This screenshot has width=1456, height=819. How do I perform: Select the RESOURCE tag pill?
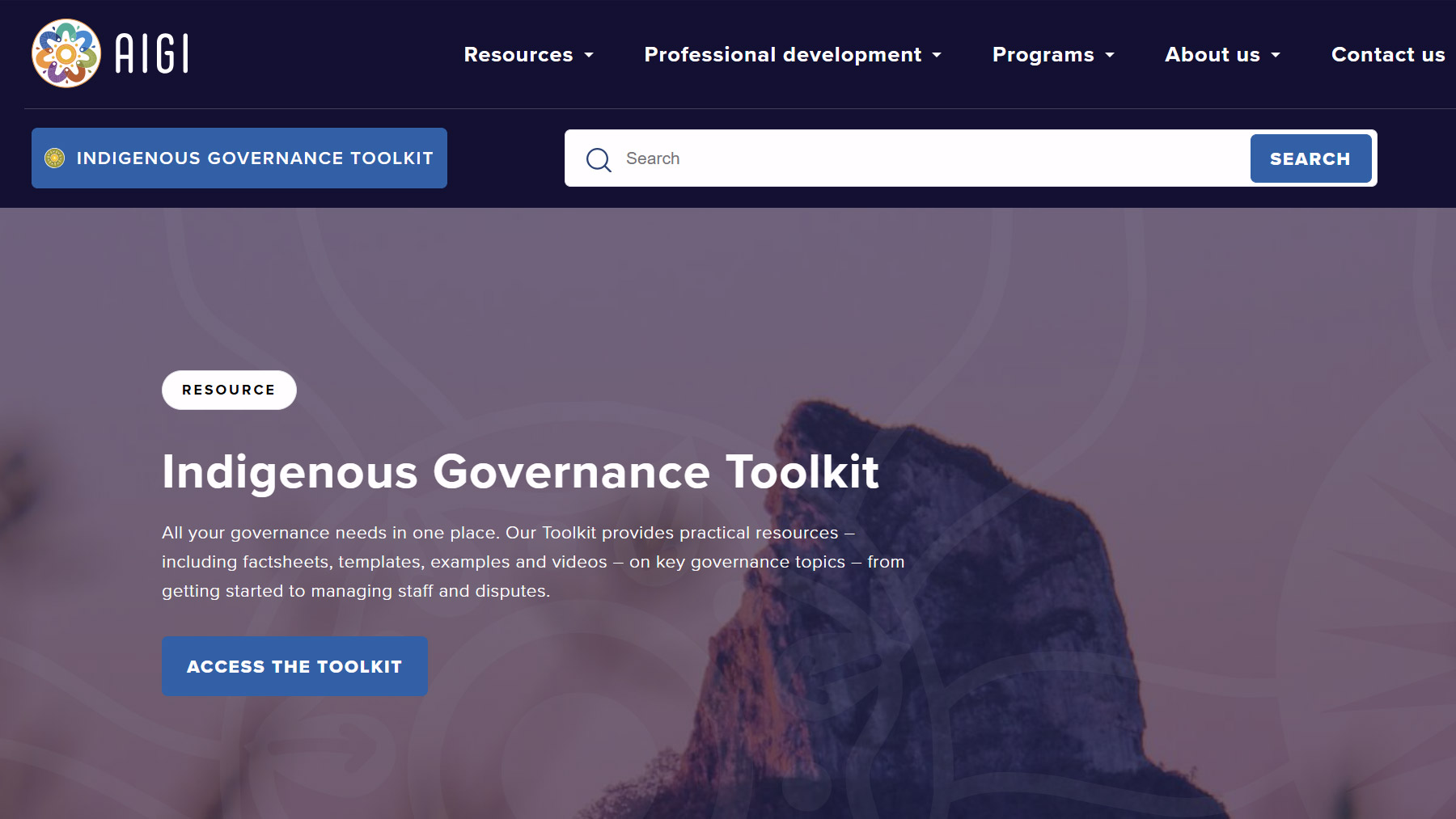click(229, 390)
